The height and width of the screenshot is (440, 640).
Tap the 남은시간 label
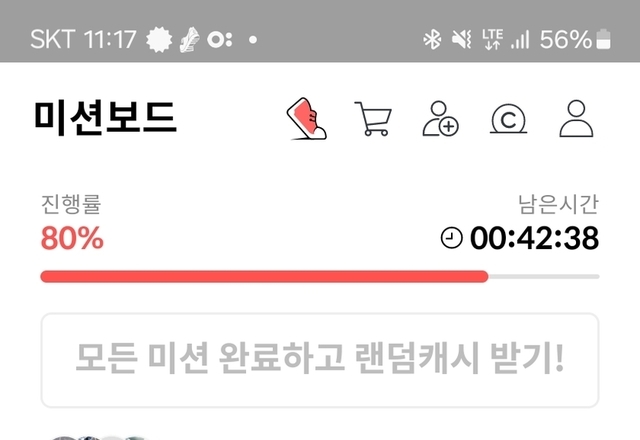tap(558, 204)
